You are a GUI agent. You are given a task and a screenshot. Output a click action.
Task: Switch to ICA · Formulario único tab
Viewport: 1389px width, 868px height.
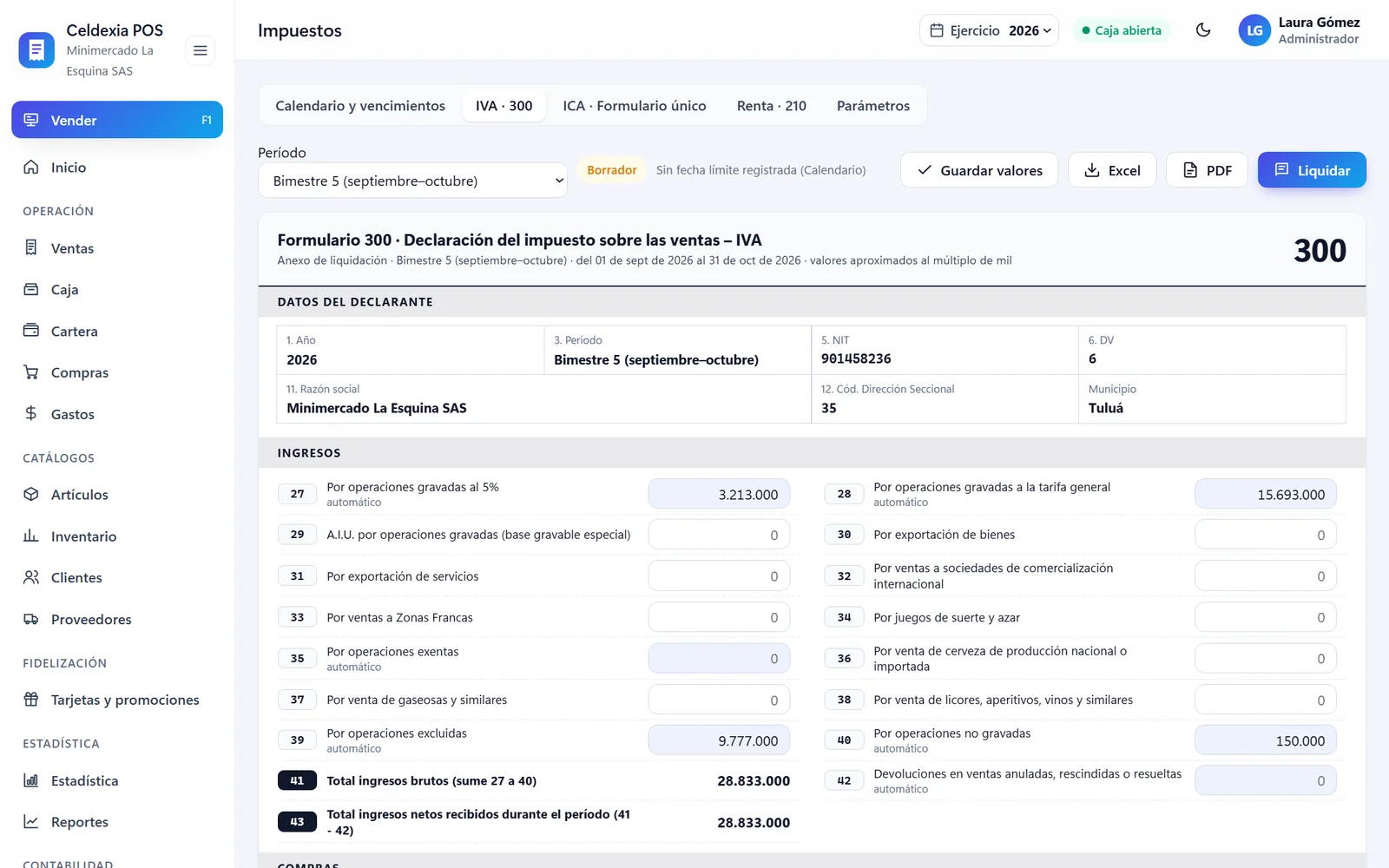(x=635, y=106)
